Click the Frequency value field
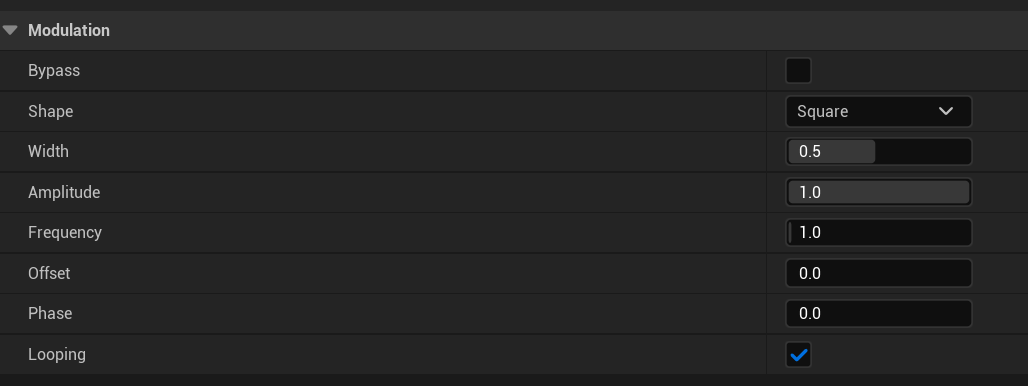The height and width of the screenshot is (386, 1028). coord(879,233)
